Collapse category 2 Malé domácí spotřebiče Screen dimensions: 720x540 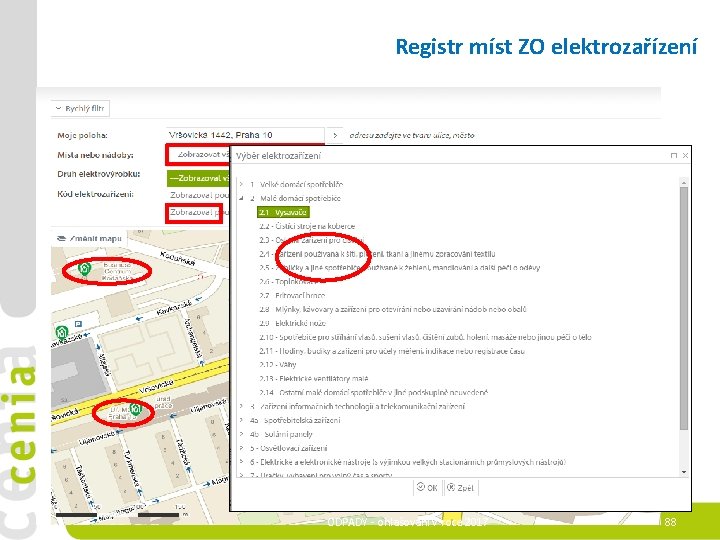(241, 198)
